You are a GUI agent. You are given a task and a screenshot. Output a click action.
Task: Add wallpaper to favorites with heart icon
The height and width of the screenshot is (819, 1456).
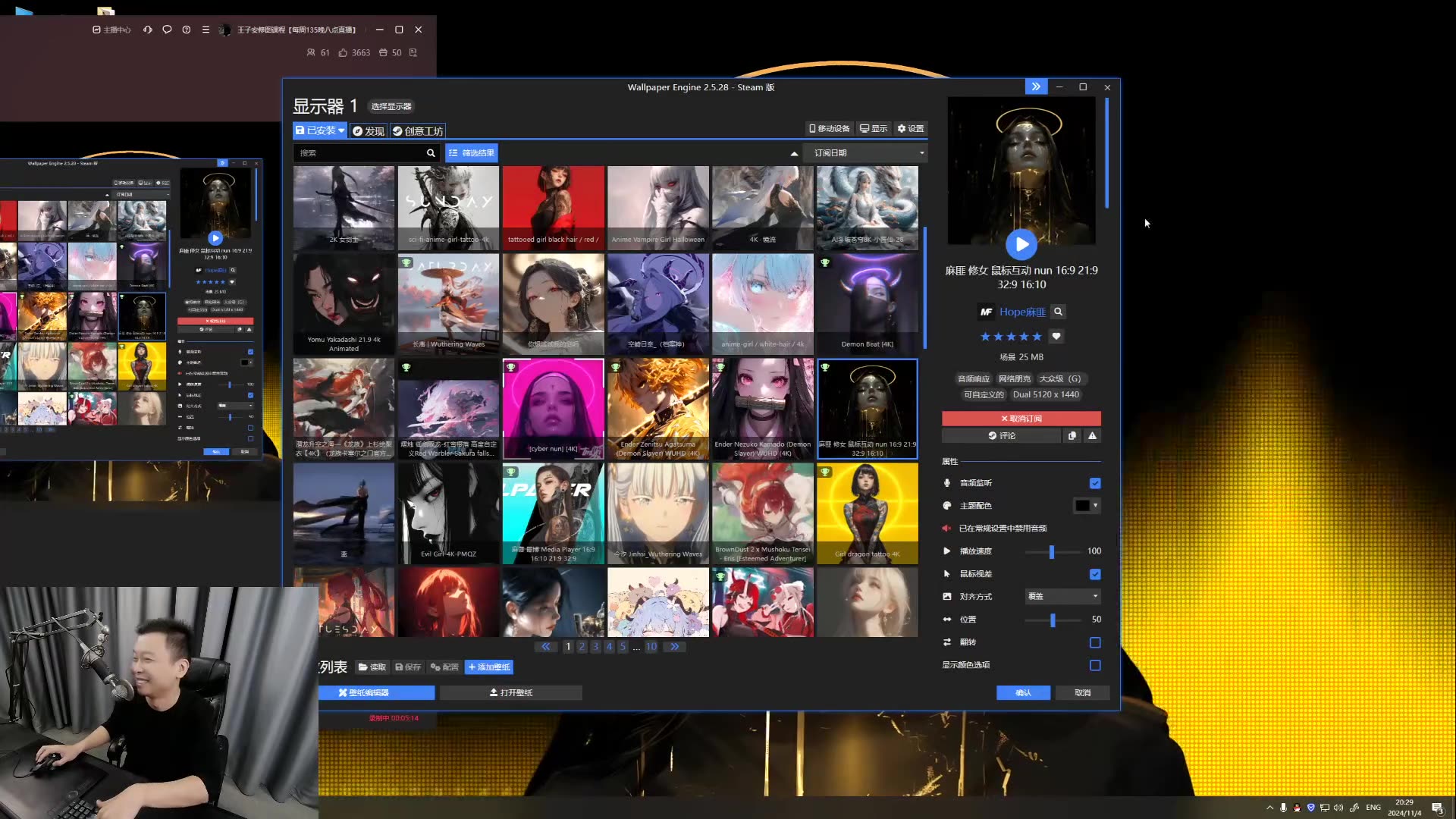click(1056, 336)
